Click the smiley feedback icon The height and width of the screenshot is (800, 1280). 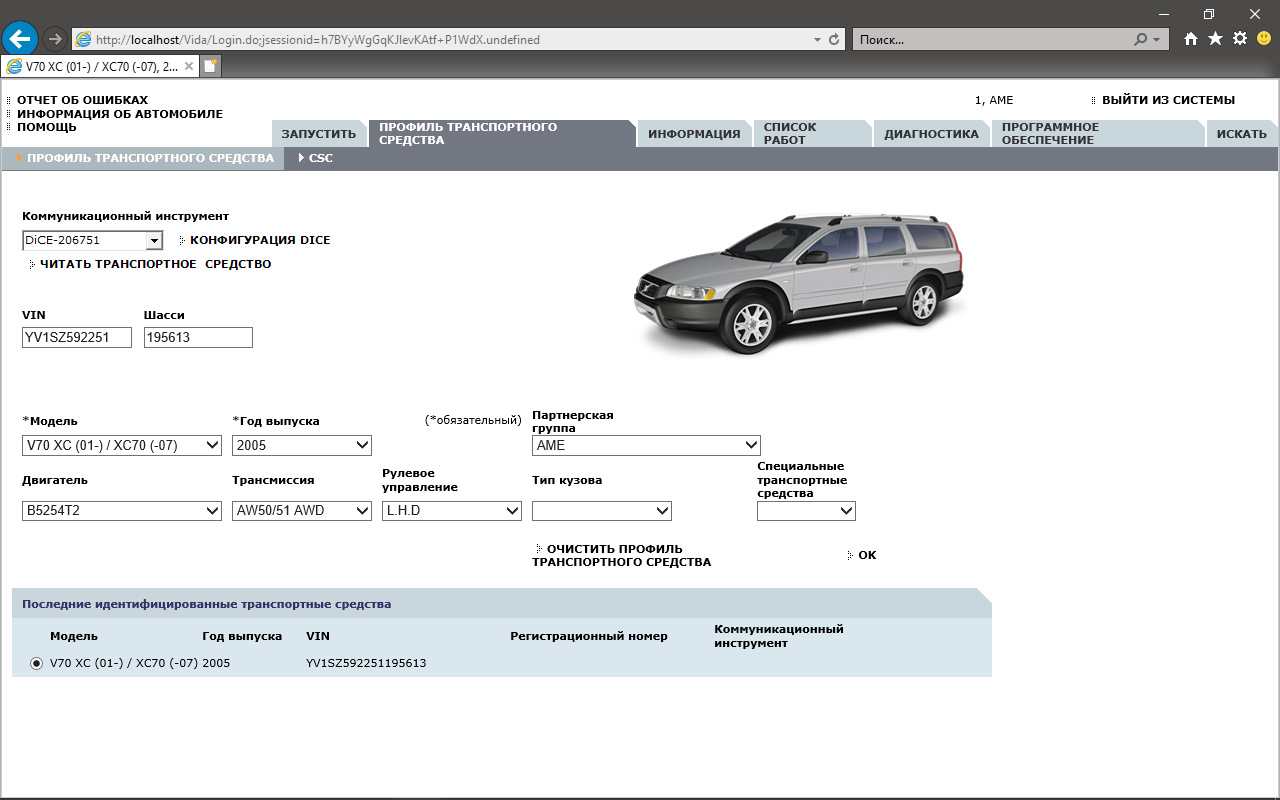pyautogui.click(x=1264, y=39)
